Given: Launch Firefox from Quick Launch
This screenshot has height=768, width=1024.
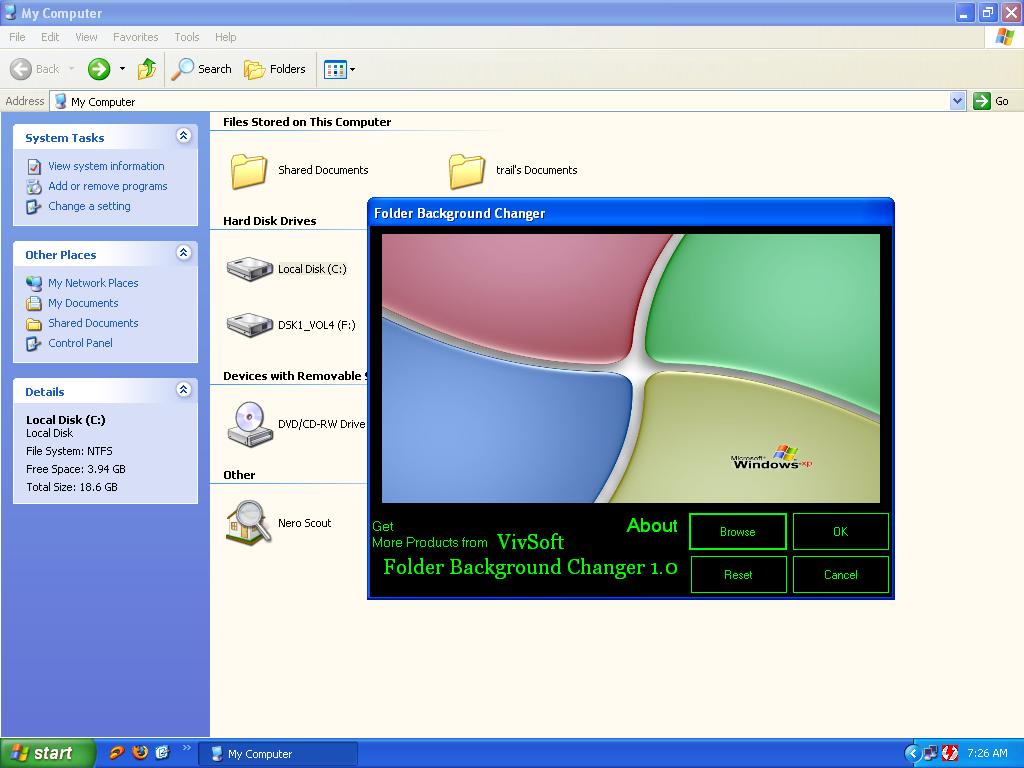Looking at the screenshot, I should click(x=140, y=753).
